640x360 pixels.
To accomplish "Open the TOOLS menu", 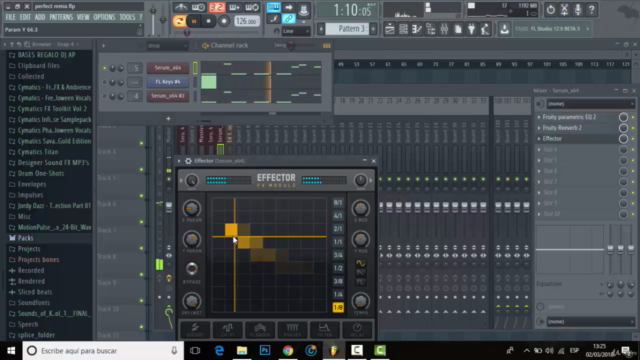I will (x=127, y=17).
